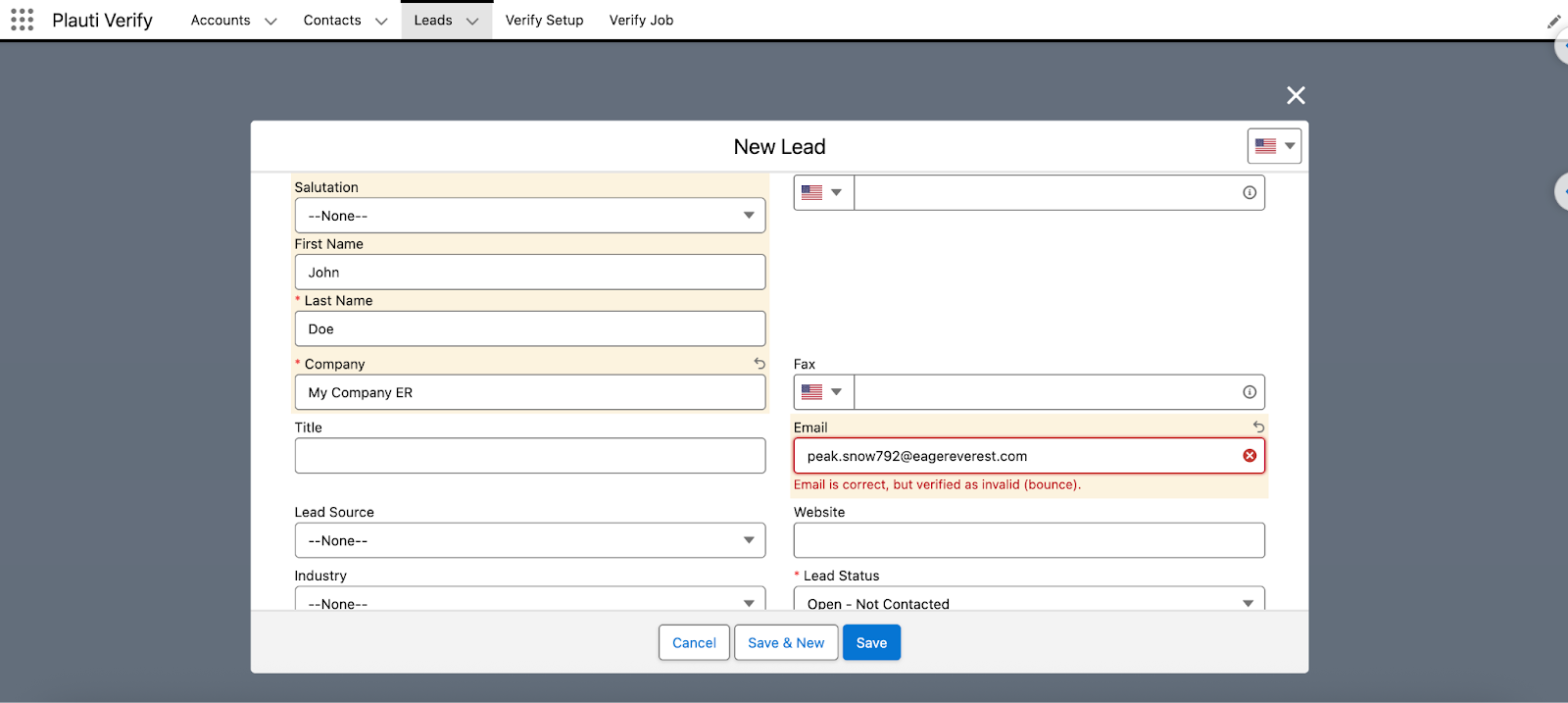1568x703 pixels.
Task: Click the undo icon beside Email label
Action: (1258, 427)
